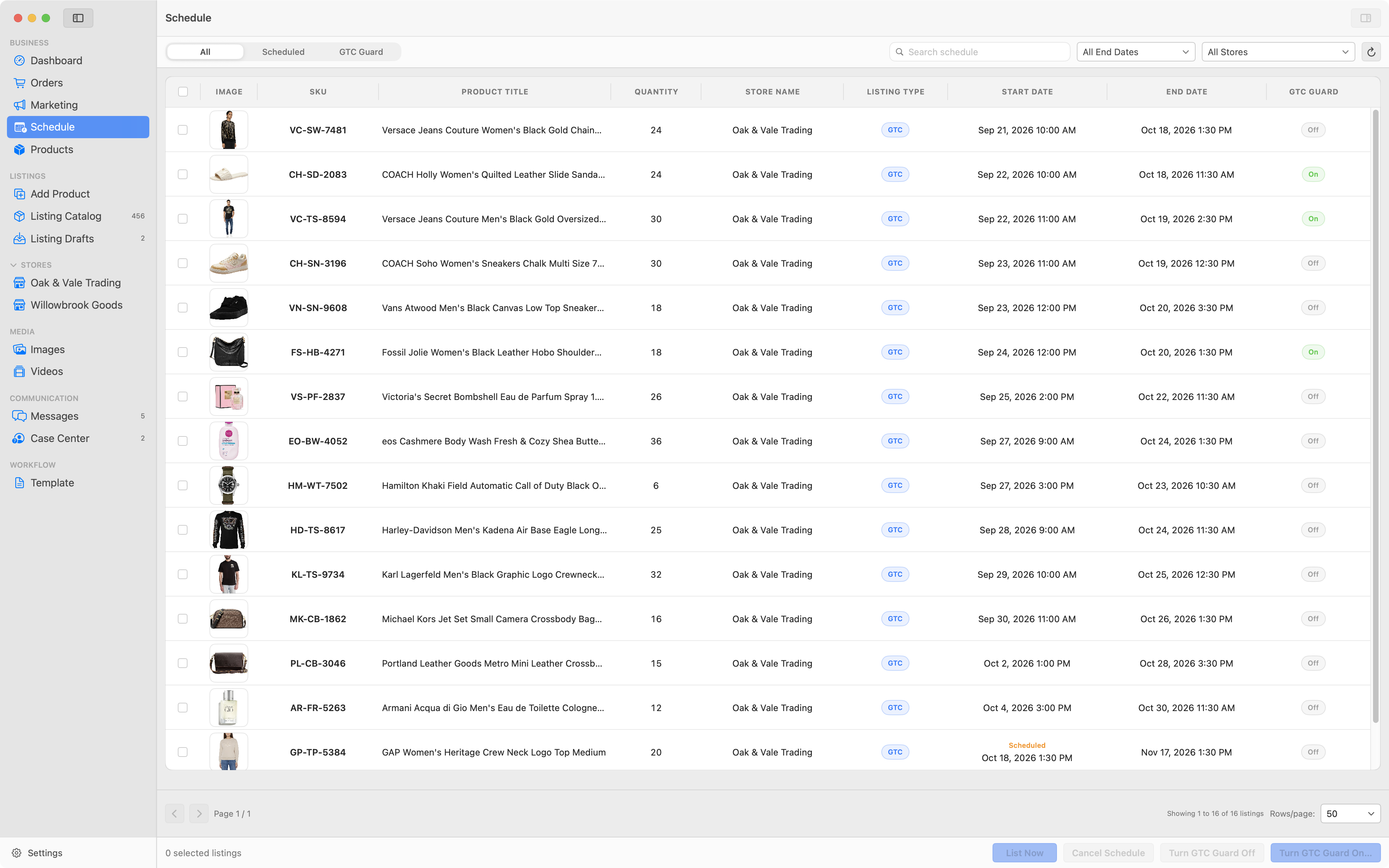Switch to the GTC Guard tab
Screen dimensions: 1389x868
[x=360, y=52]
